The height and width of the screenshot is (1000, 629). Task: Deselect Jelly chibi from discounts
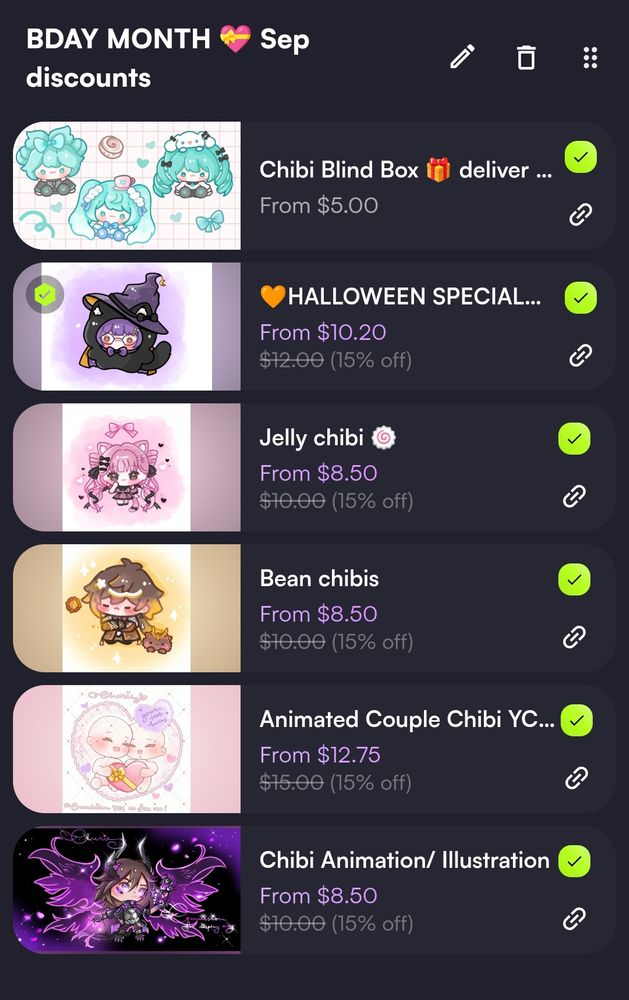pos(574,439)
